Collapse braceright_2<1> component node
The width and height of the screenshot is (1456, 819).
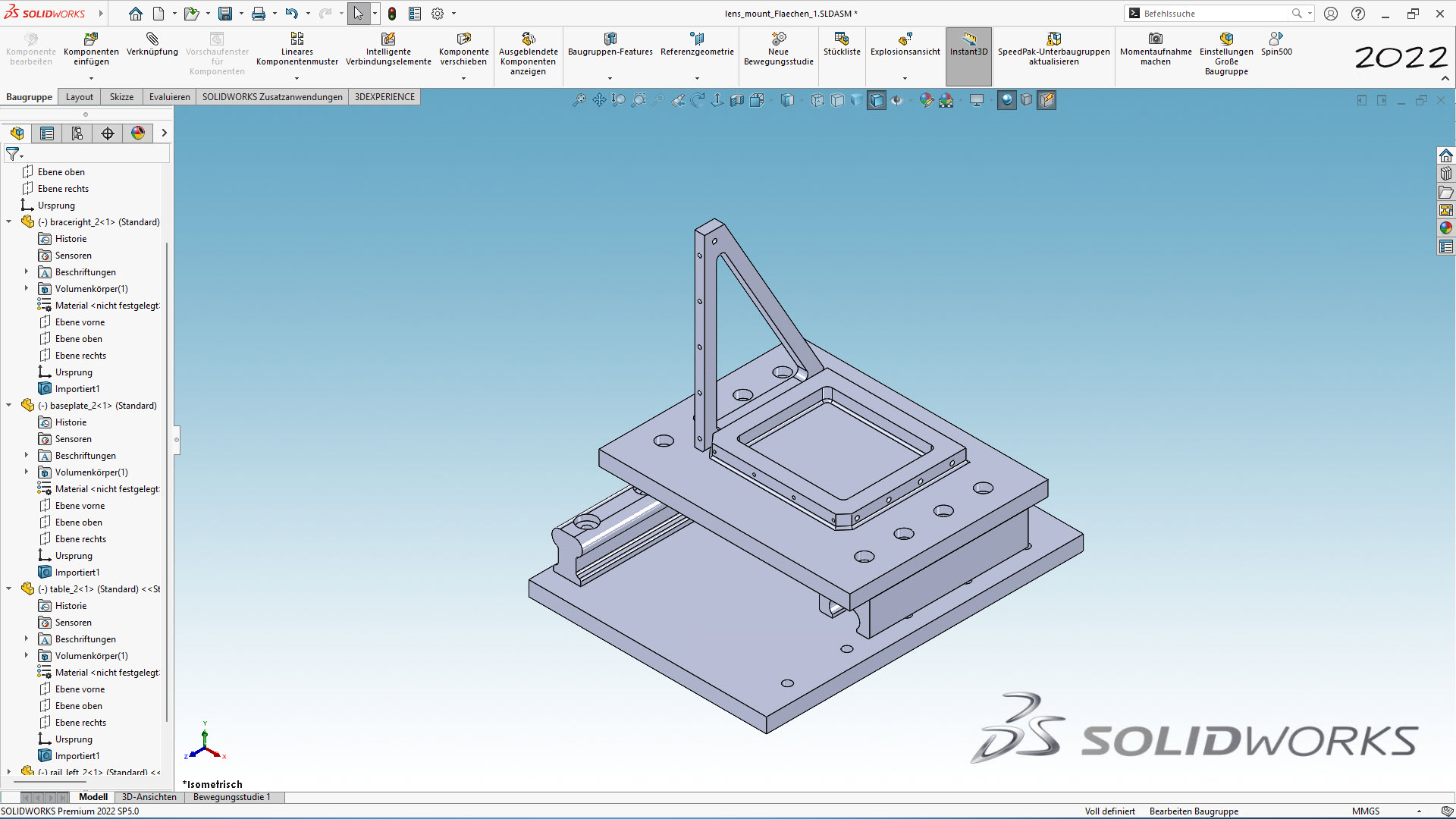click(x=9, y=222)
